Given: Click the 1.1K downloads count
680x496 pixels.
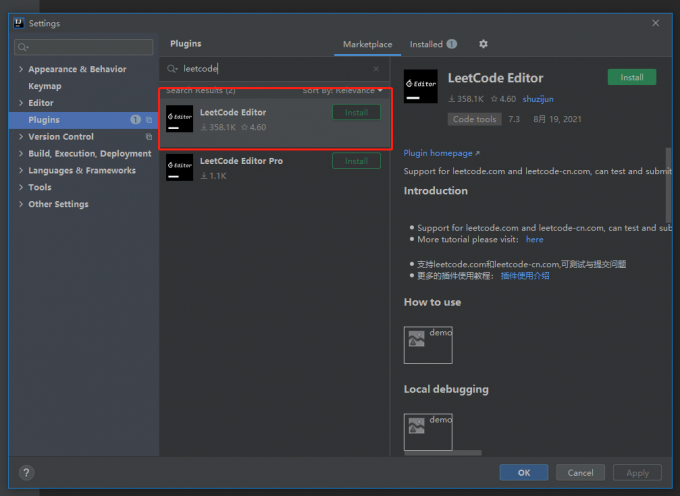Looking at the screenshot, I should click(213, 176).
